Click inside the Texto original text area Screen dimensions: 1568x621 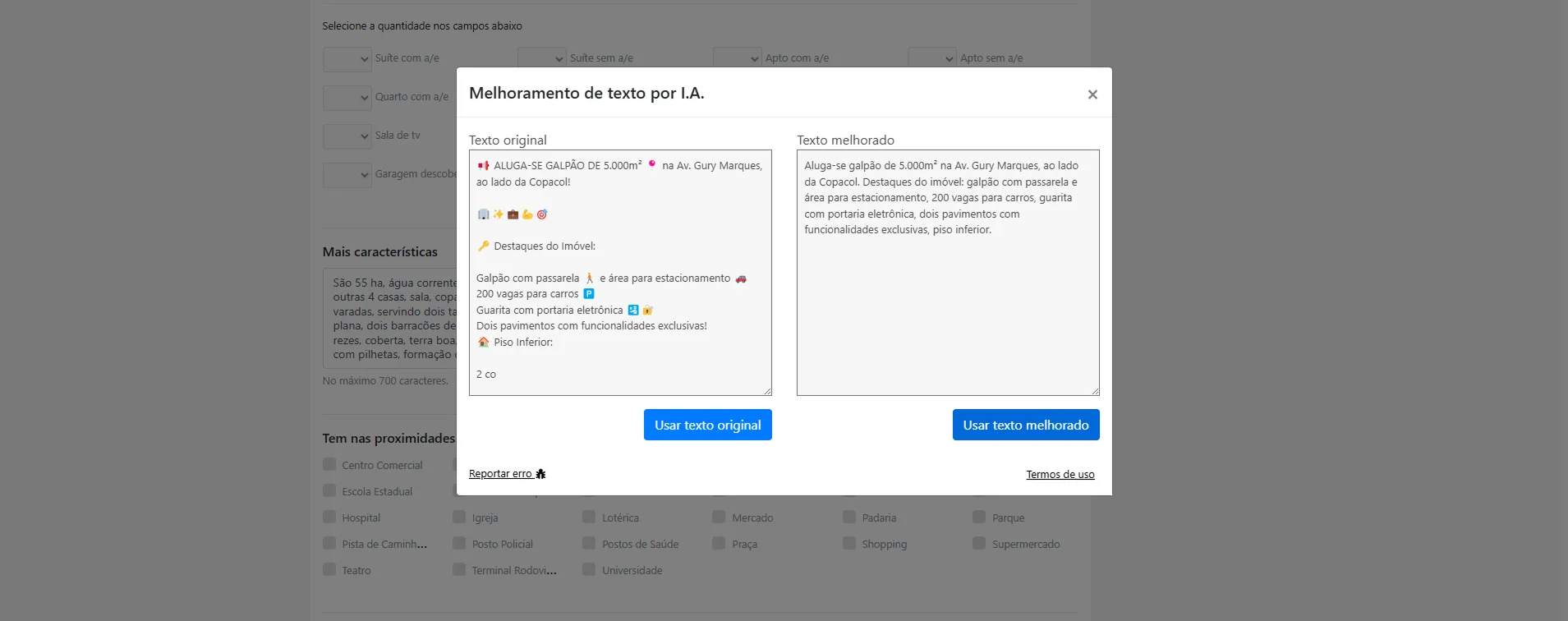[x=620, y=272]
